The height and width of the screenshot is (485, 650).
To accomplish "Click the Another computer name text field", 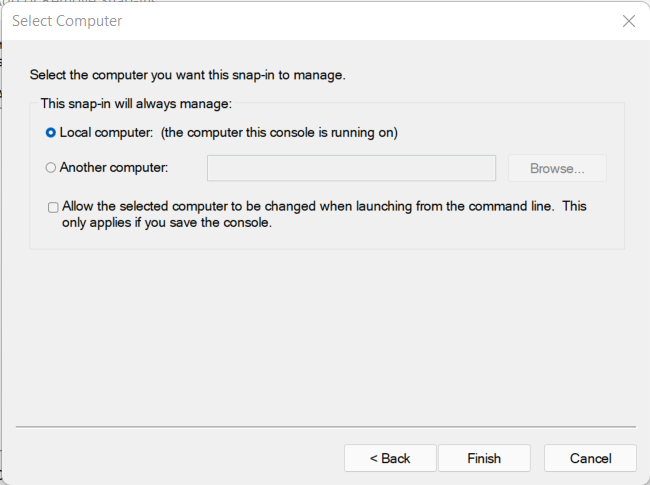I will point(351,168).
